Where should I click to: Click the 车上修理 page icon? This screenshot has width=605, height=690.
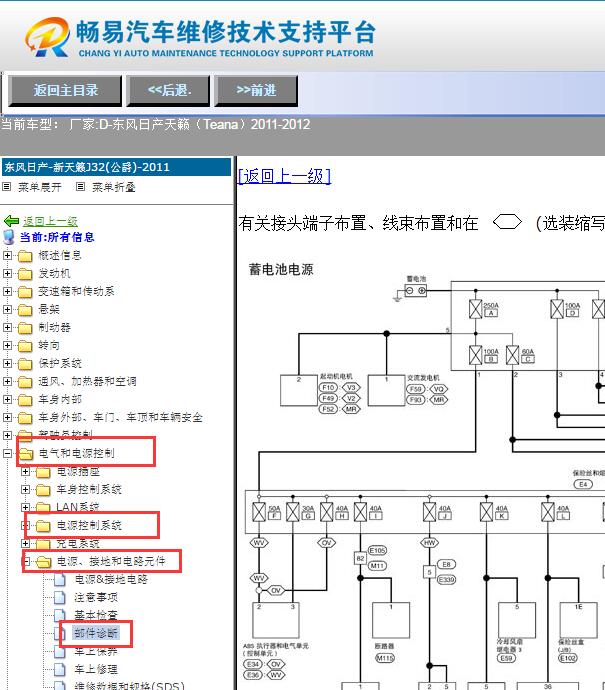(60, 669)
